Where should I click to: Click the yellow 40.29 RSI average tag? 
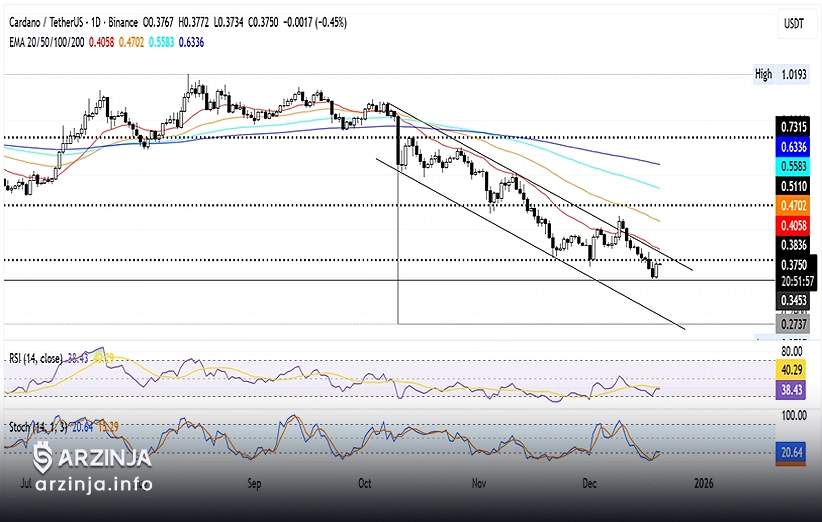coord(790,370)
